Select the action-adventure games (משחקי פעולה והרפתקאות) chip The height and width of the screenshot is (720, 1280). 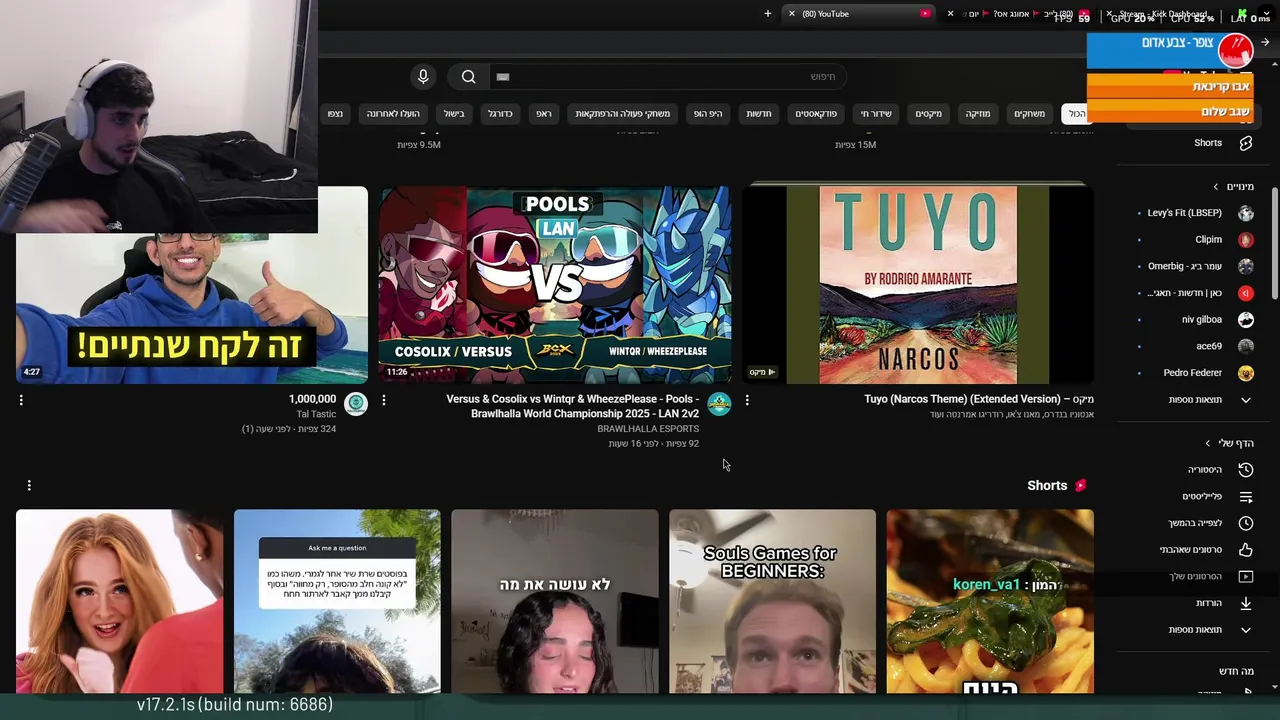pos(622,113)
